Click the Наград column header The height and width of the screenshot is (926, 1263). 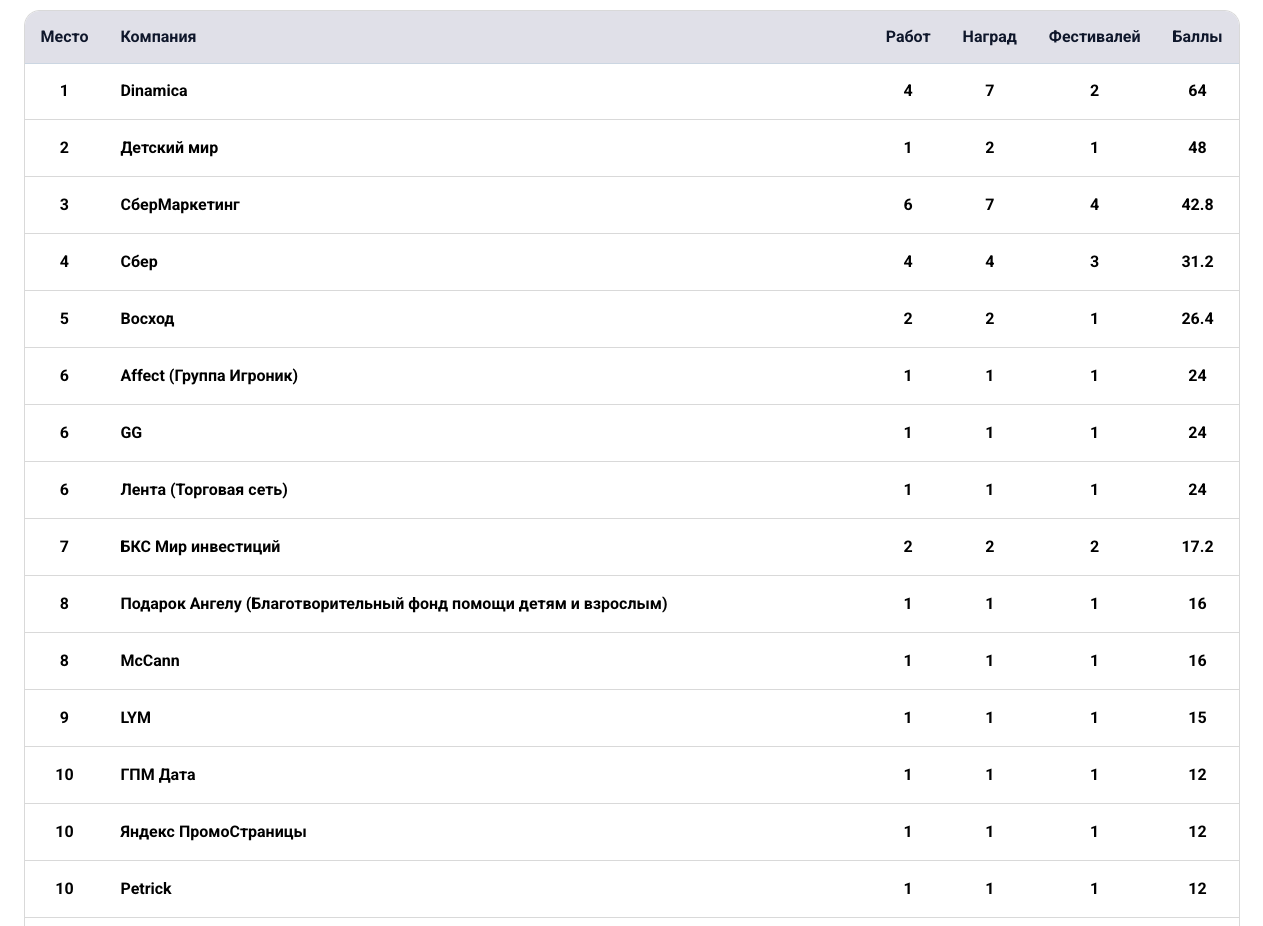click(x=989, y=37)
